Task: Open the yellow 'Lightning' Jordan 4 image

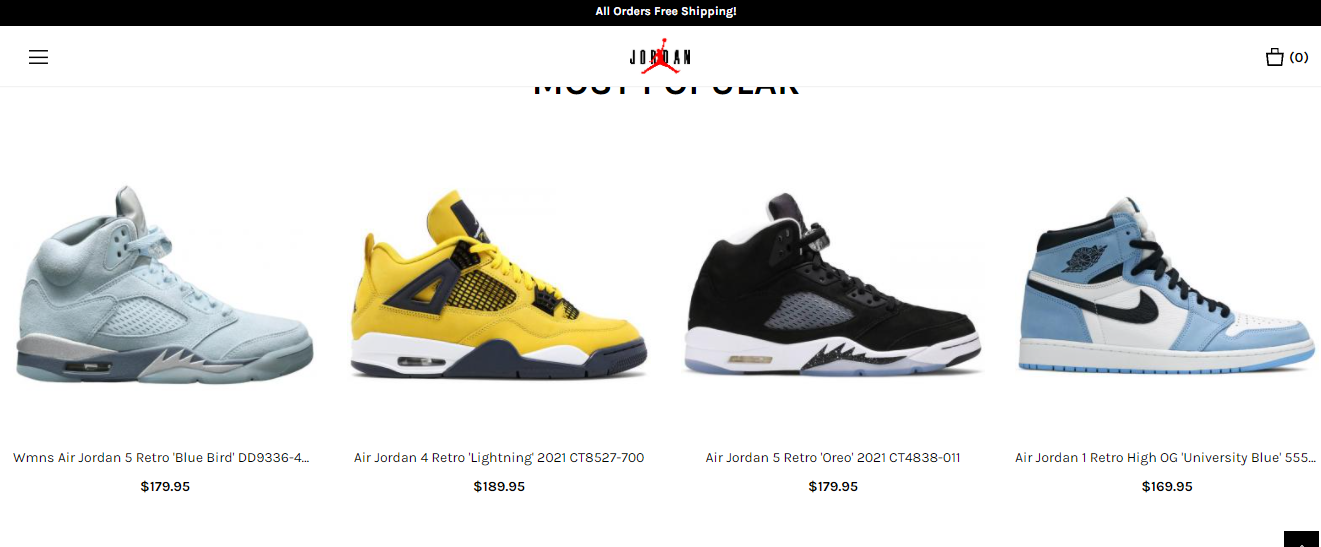Action: (499, 285)
